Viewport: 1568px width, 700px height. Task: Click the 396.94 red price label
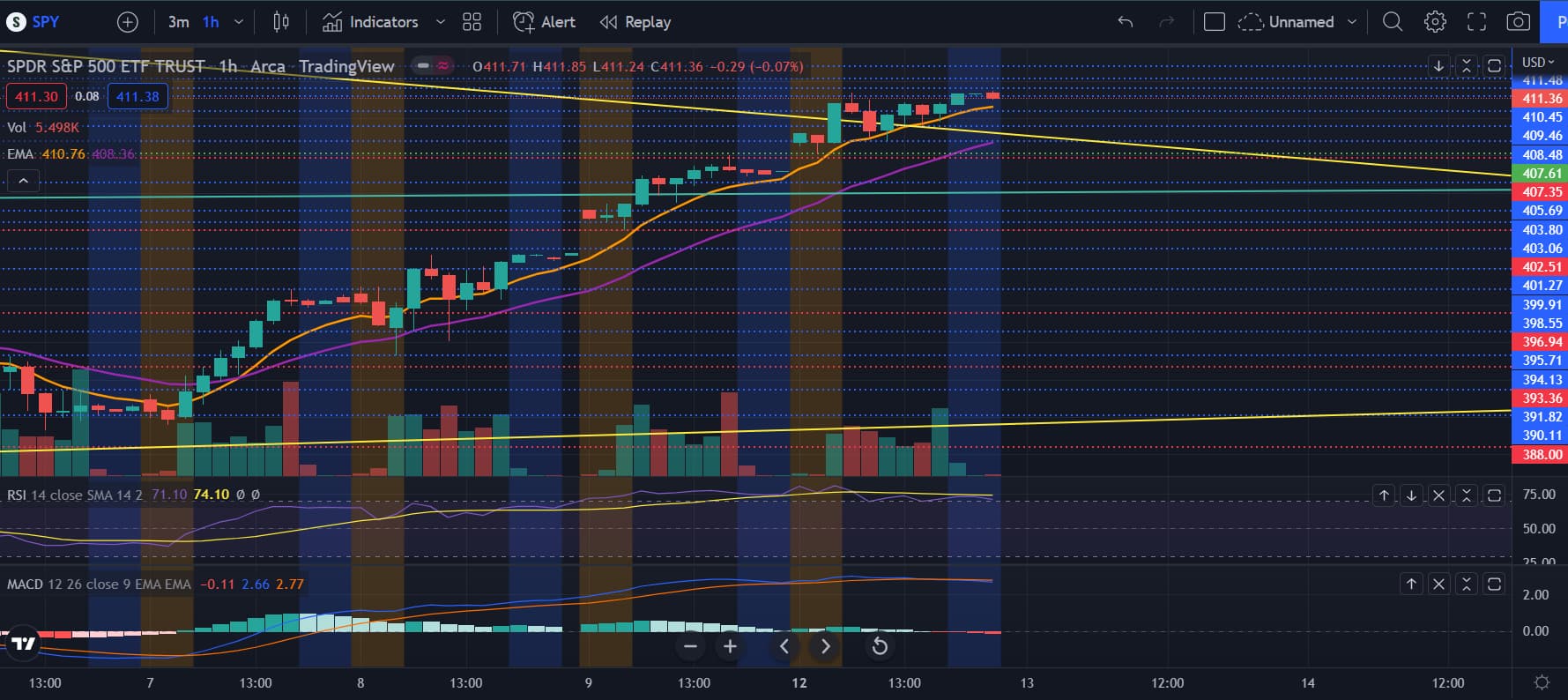1539,342
